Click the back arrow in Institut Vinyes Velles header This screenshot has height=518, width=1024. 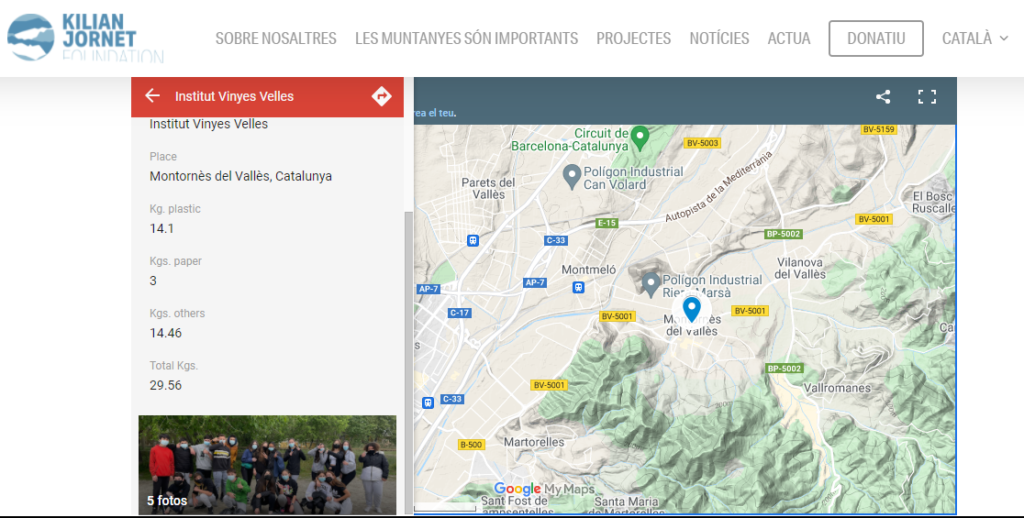click(152, 96)
